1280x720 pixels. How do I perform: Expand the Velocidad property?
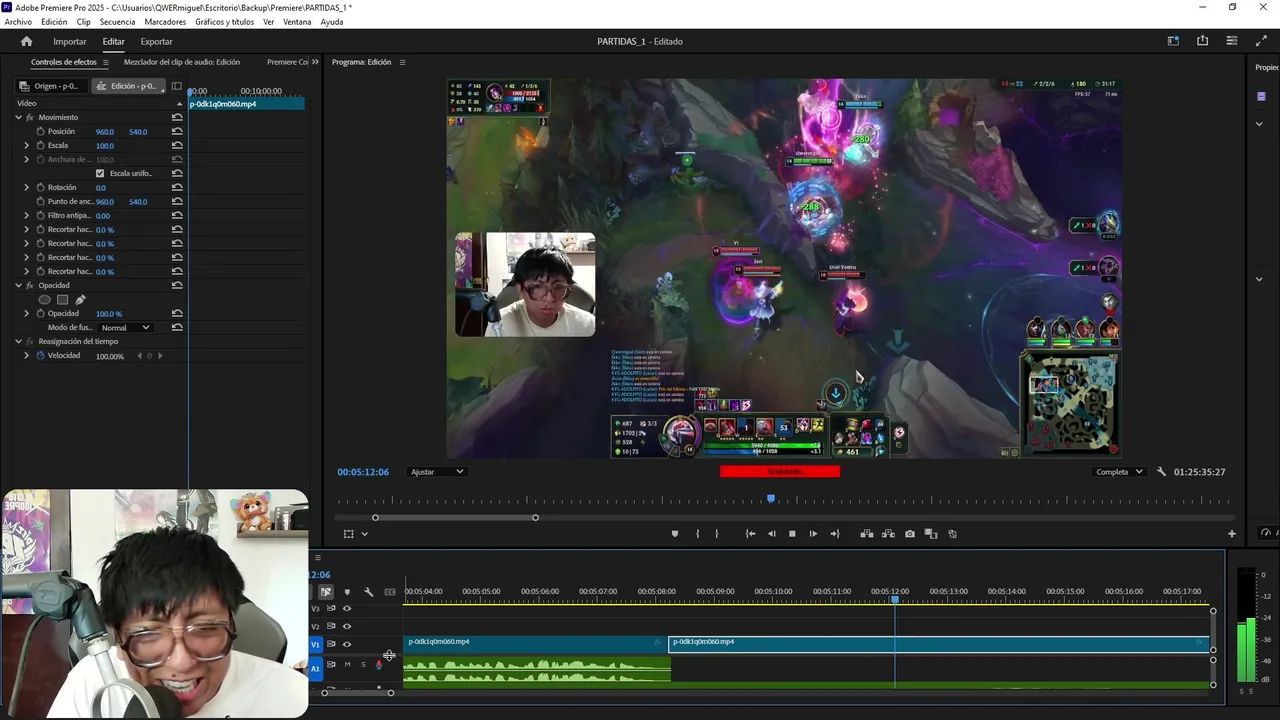coord(27,355)
